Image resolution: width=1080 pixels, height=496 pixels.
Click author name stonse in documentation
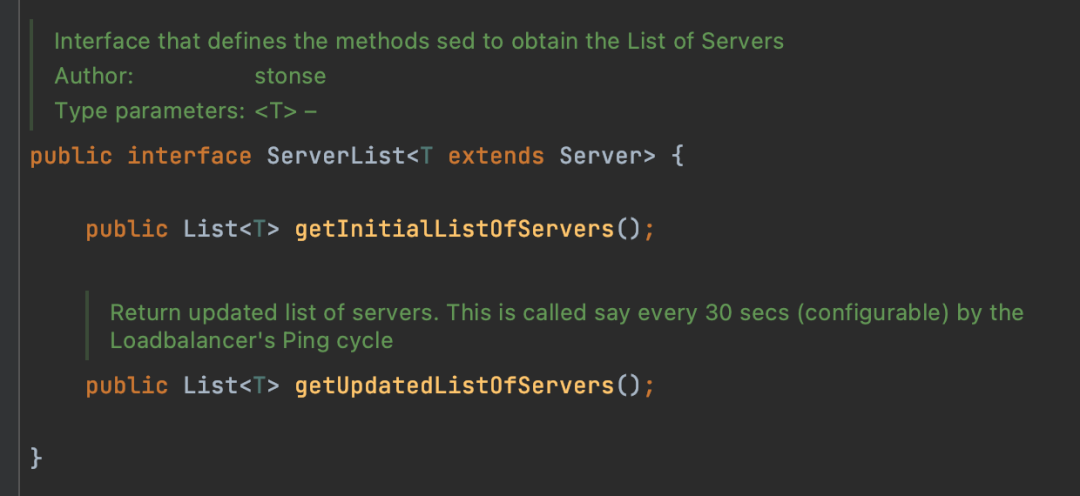point(290,76)
